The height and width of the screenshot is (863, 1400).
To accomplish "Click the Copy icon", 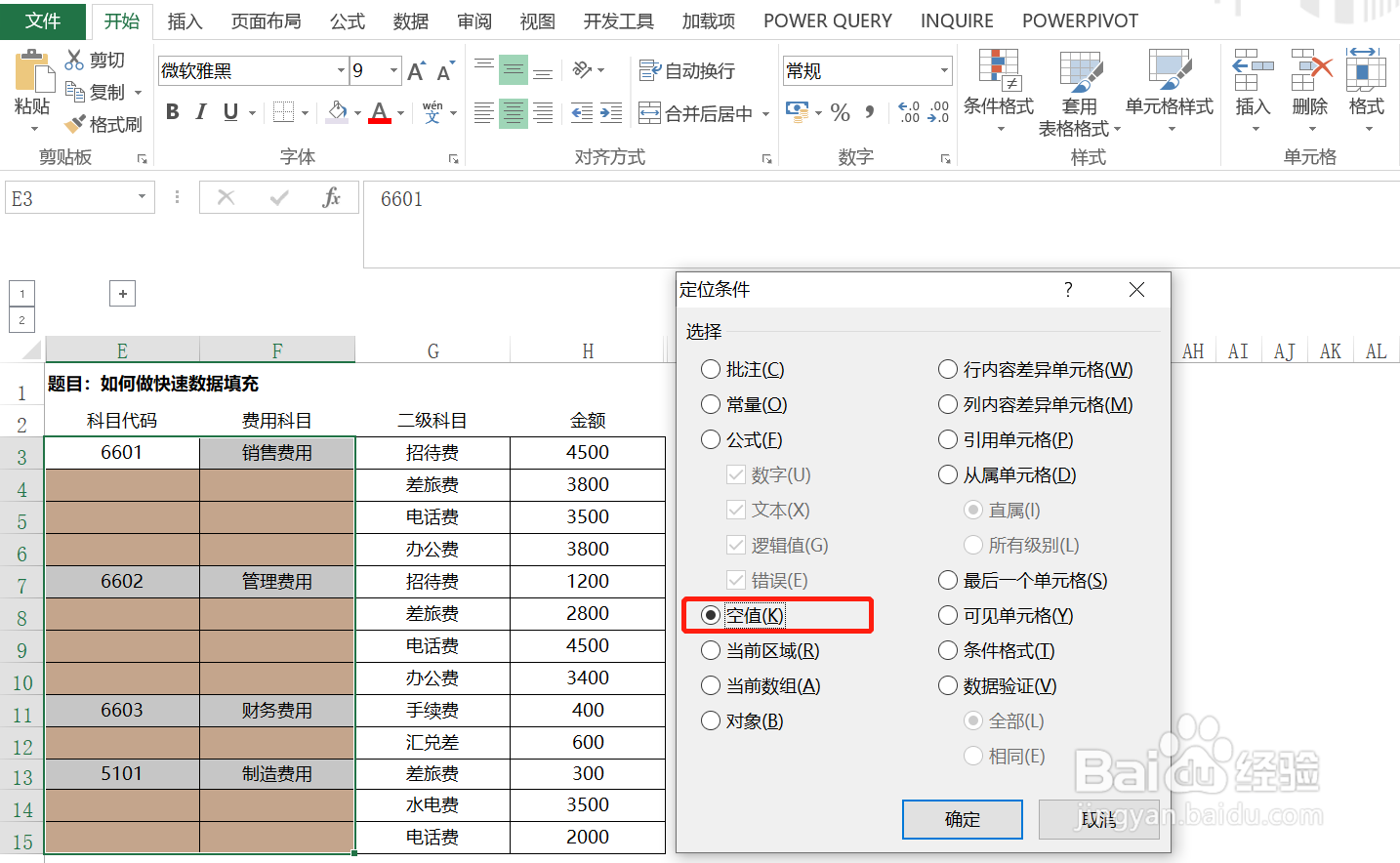I will point(74,92).
